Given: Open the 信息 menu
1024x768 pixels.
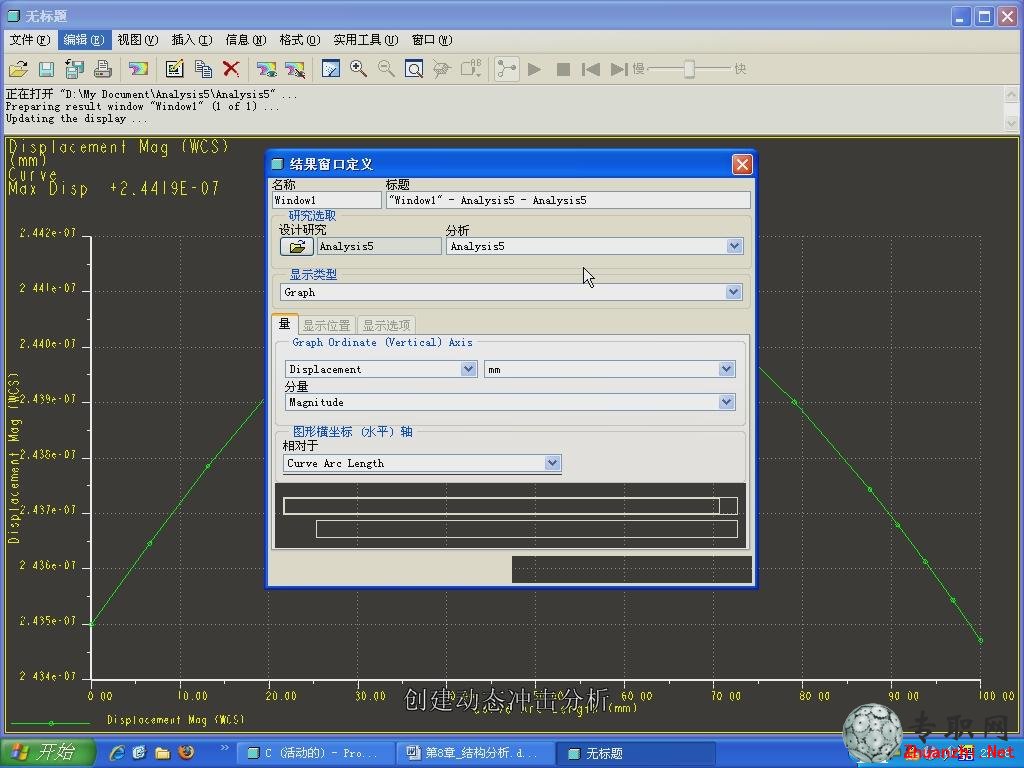Looking at the screenshot, I should point(246,40).
